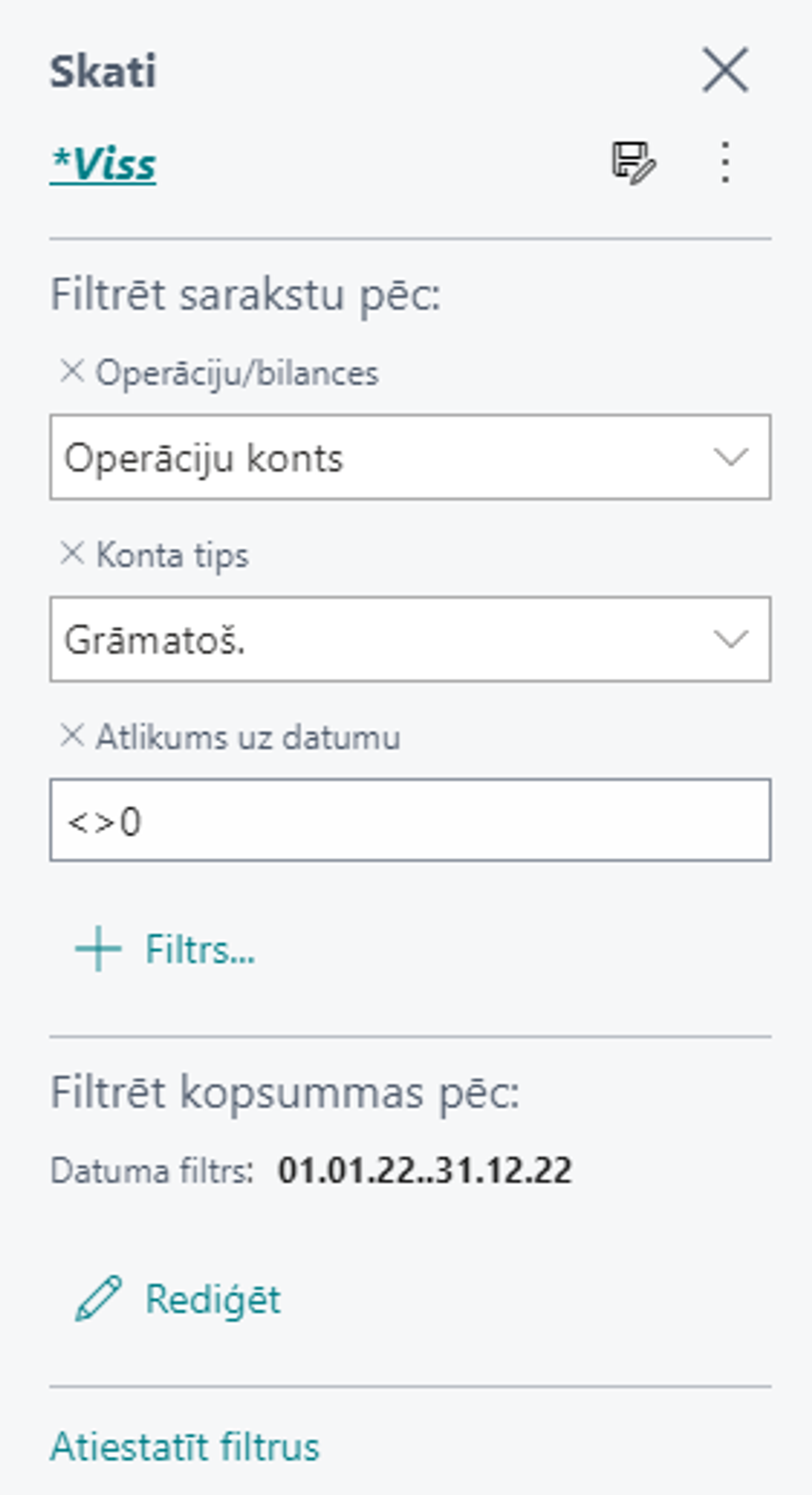Click the save view icon
The image size is (812, 1495).
click(x=633, y=163)
